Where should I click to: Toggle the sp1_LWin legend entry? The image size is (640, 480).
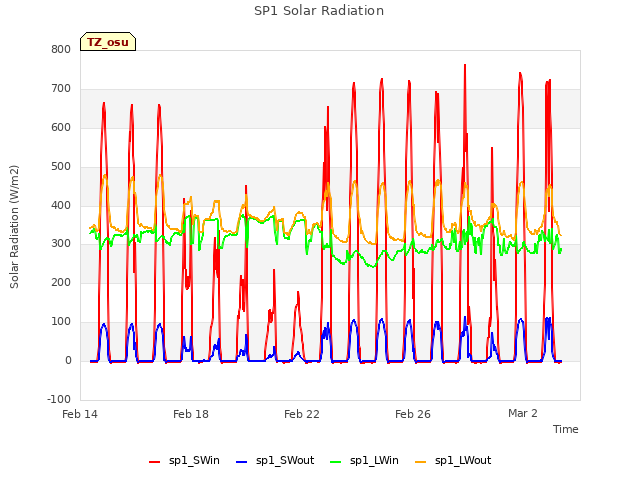364,461
